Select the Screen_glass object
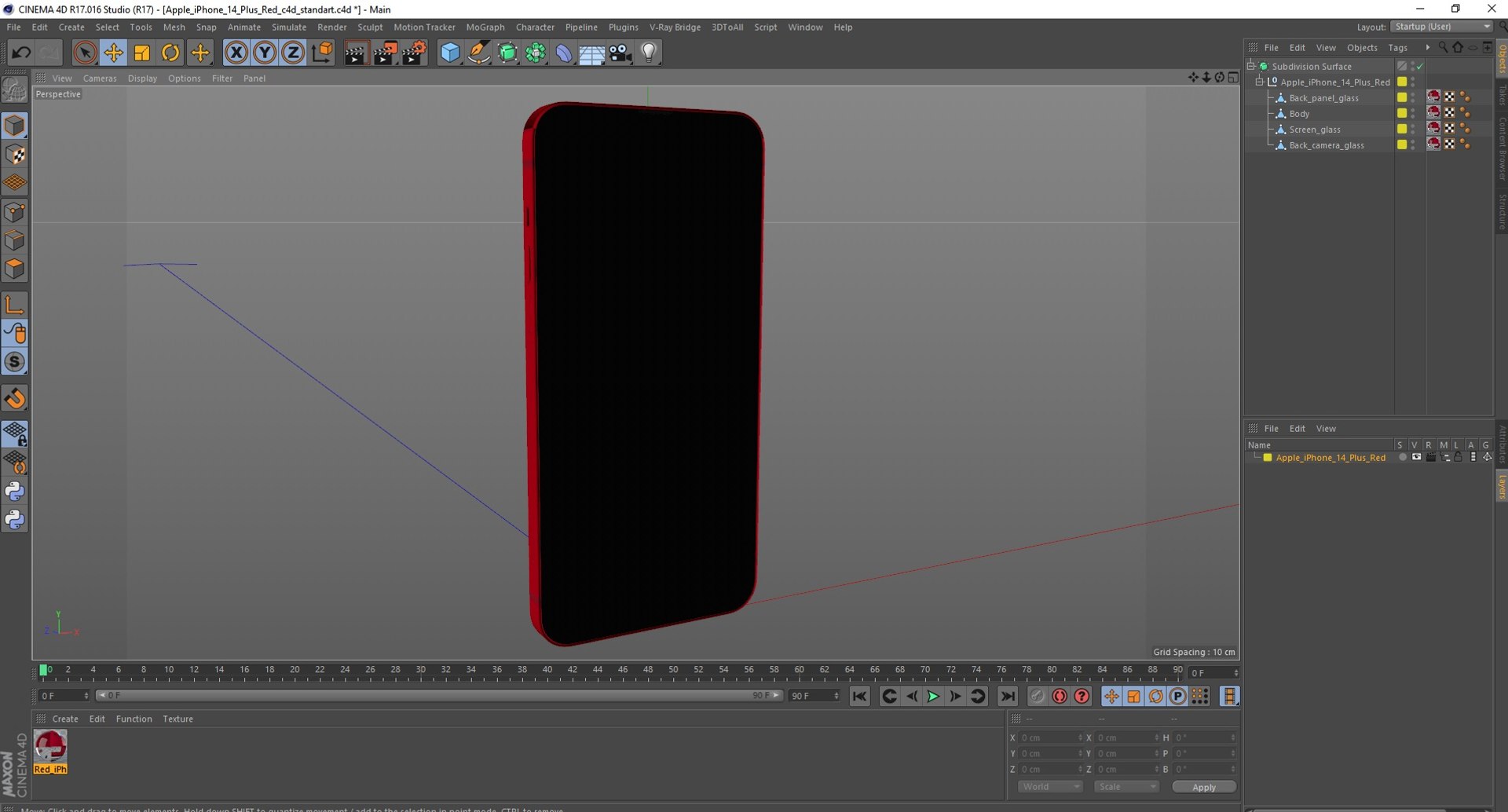Screen dimensions: 1508x812 coord(1315,130)
